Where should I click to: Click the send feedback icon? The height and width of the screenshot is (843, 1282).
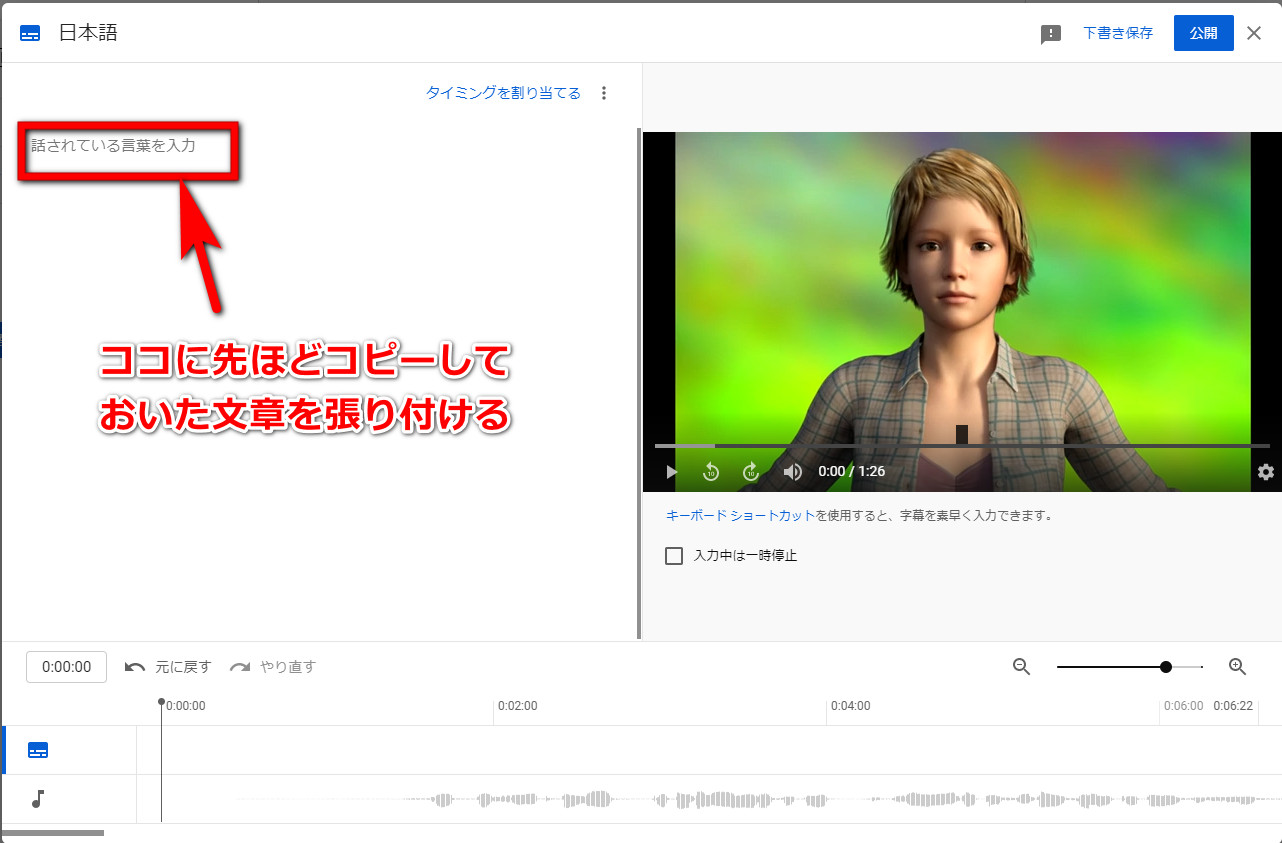tap(1050, 34)
